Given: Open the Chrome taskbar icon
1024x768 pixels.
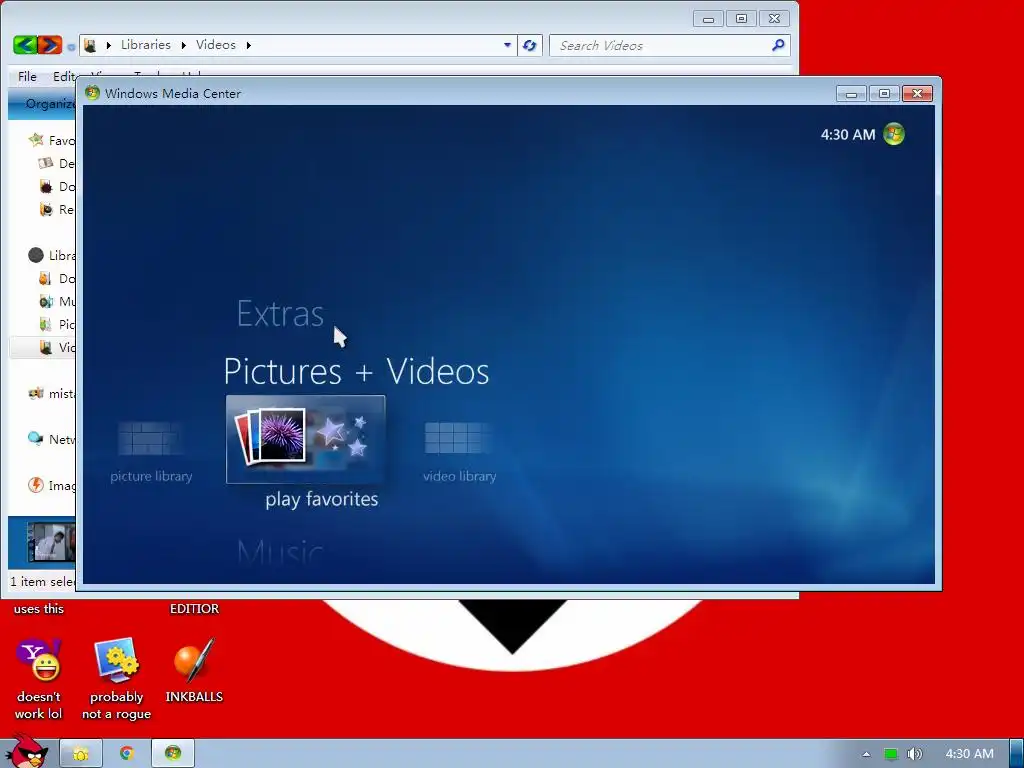Looking at the screenshot, I should point(127,754).
